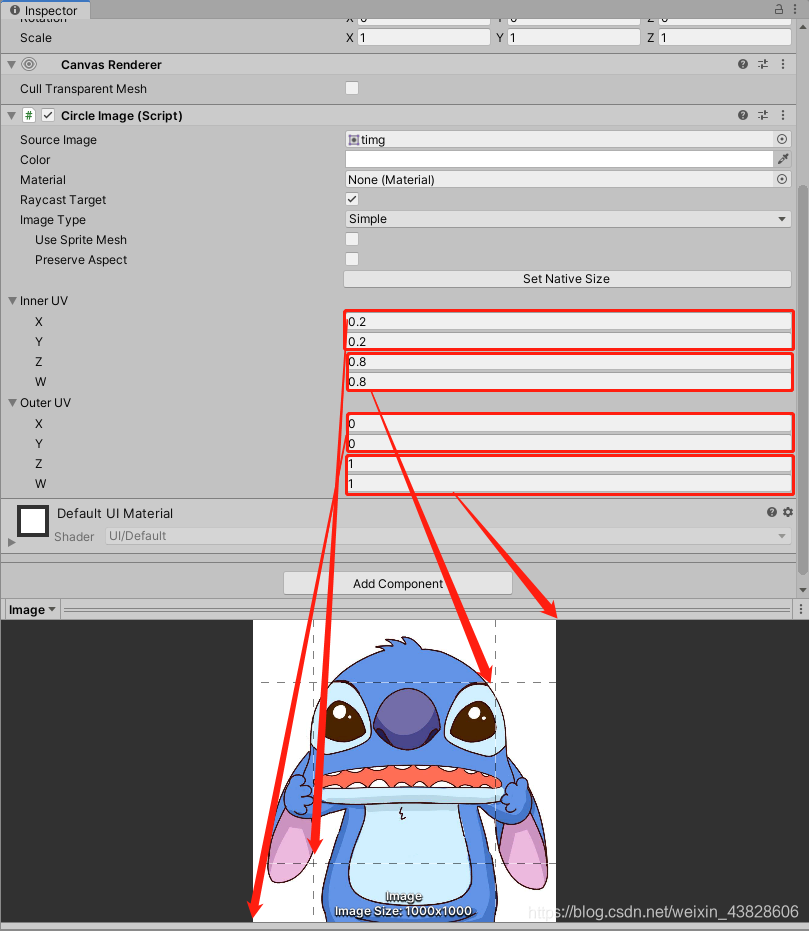Open the Inspector tab options menu
This screenshot has width=809, height=931.
tap(795, 9)
